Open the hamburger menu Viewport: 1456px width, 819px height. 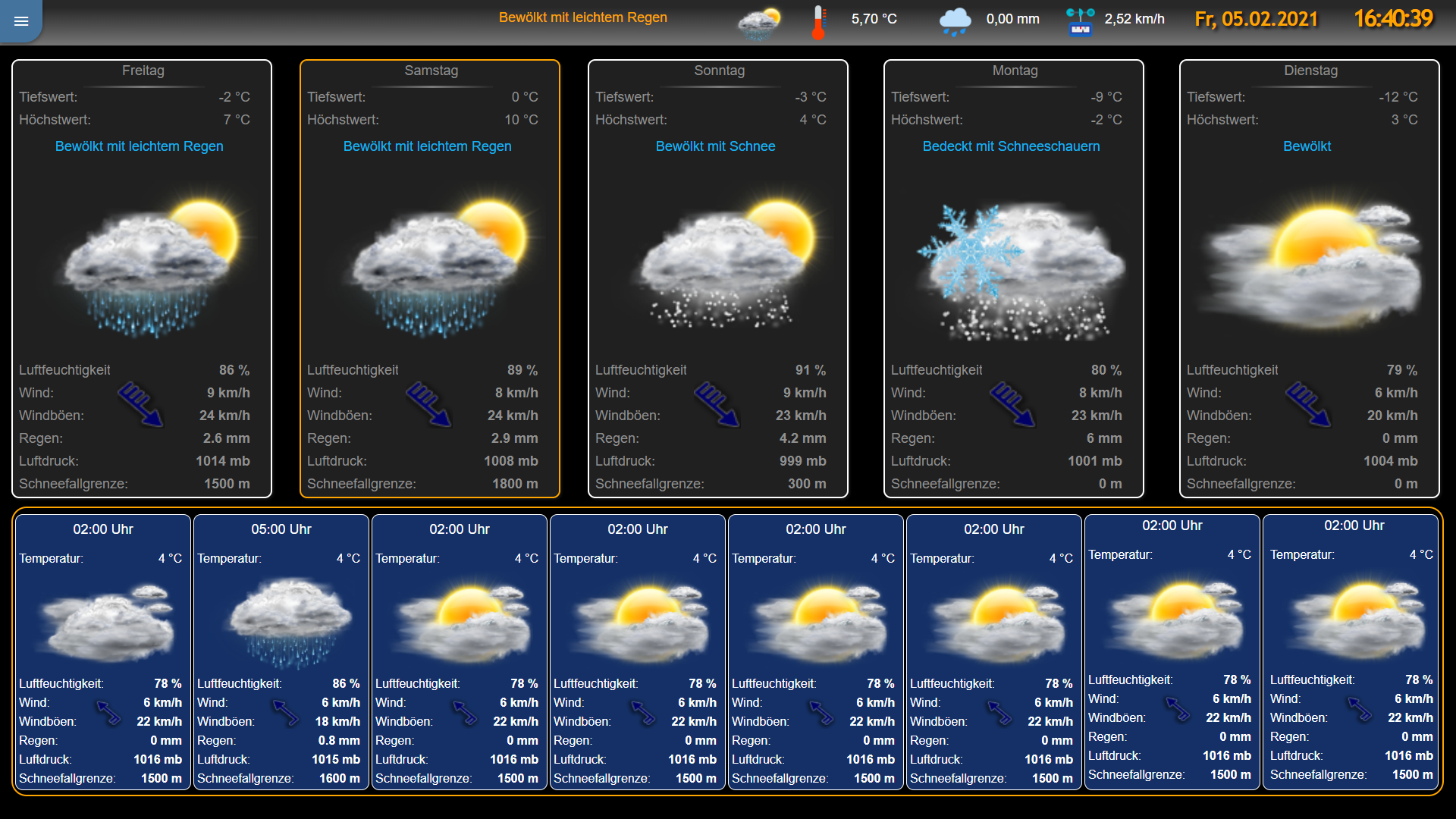[x=21, y=21]
